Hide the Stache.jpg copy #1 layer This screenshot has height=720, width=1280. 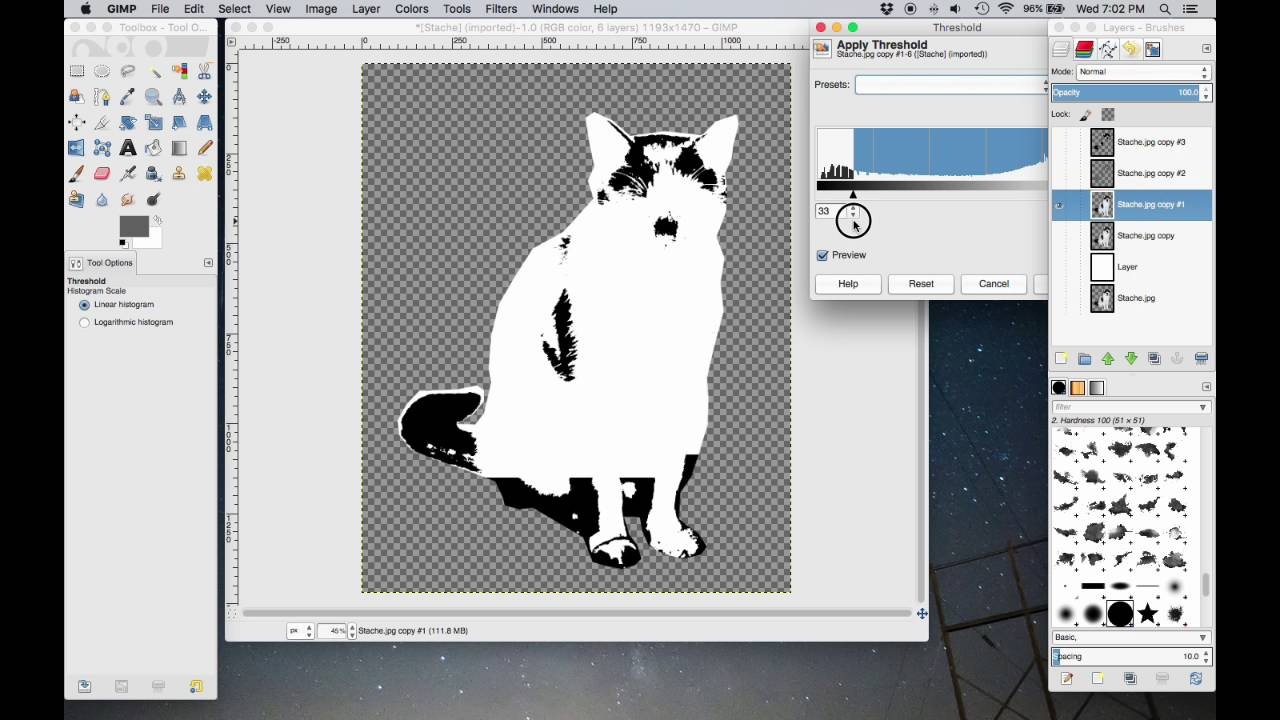click(x=1060, y=205)
